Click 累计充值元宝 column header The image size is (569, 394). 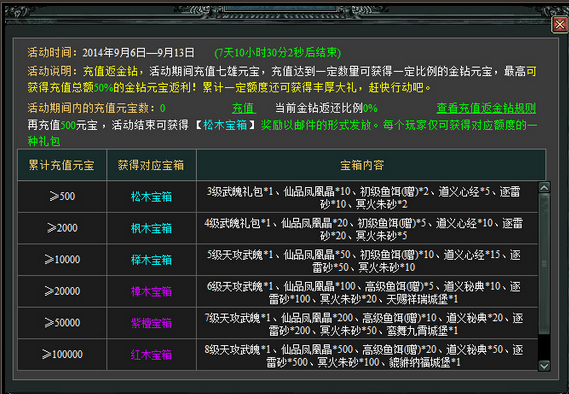(62, 165)
